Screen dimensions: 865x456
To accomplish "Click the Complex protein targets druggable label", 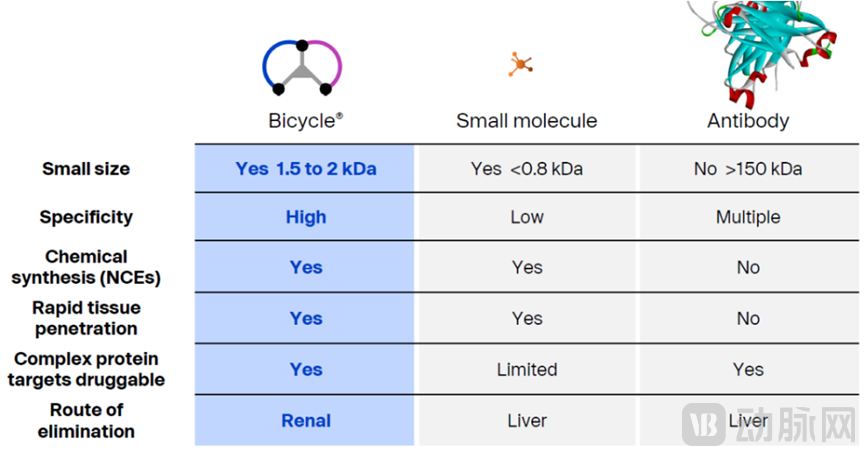I will [x=86, y=369].
